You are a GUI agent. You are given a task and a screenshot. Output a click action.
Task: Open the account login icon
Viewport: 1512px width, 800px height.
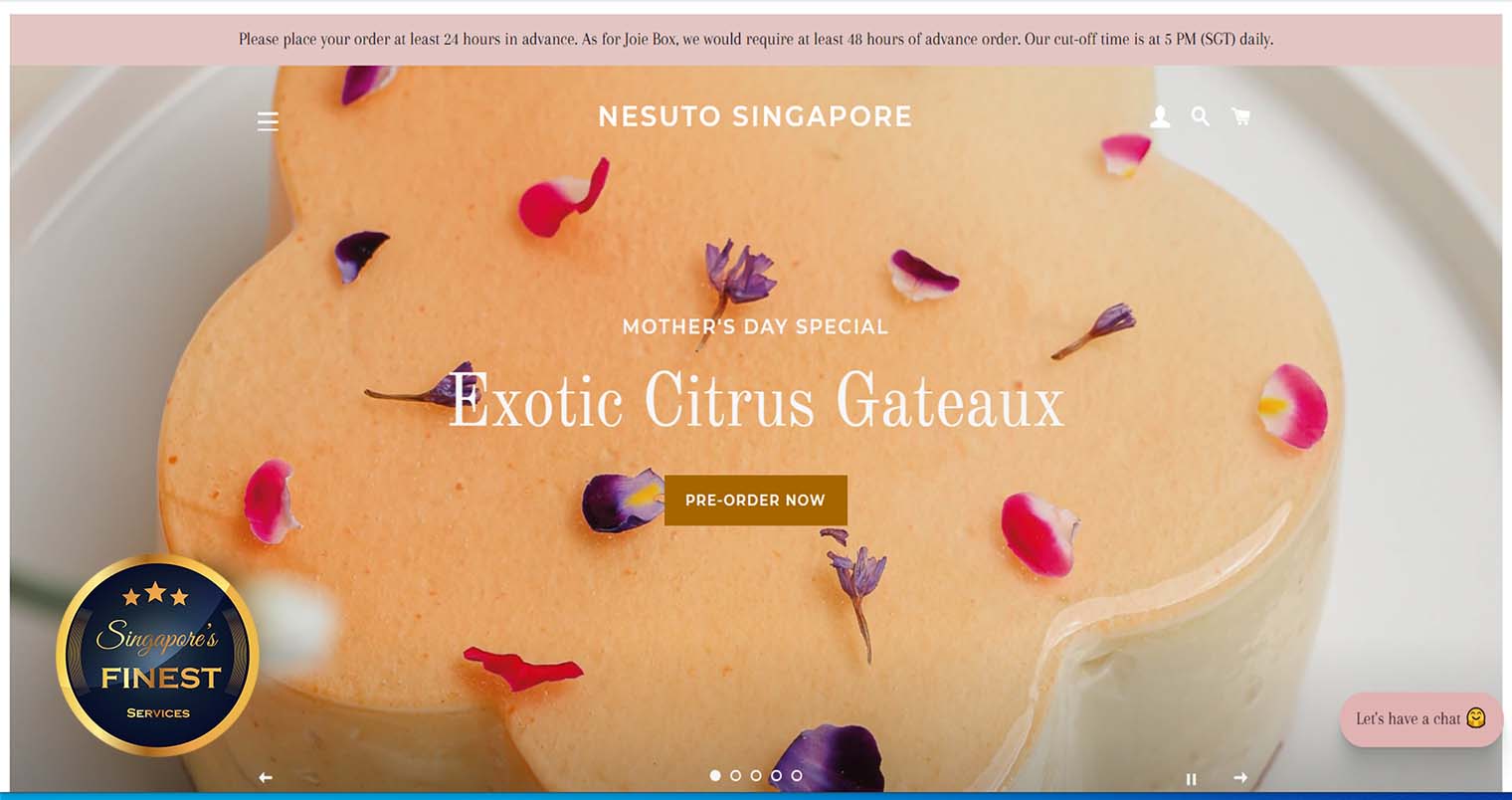pyautogui.click(x=1160, y=117)
